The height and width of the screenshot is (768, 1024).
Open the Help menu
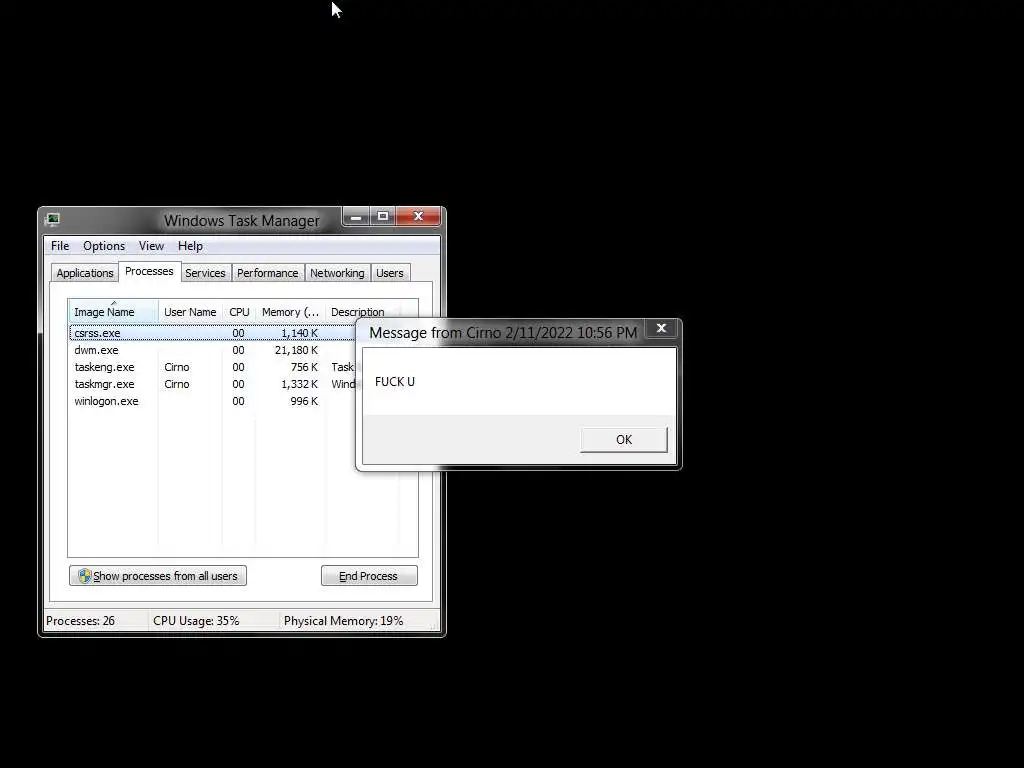click(x=190, y=246)
